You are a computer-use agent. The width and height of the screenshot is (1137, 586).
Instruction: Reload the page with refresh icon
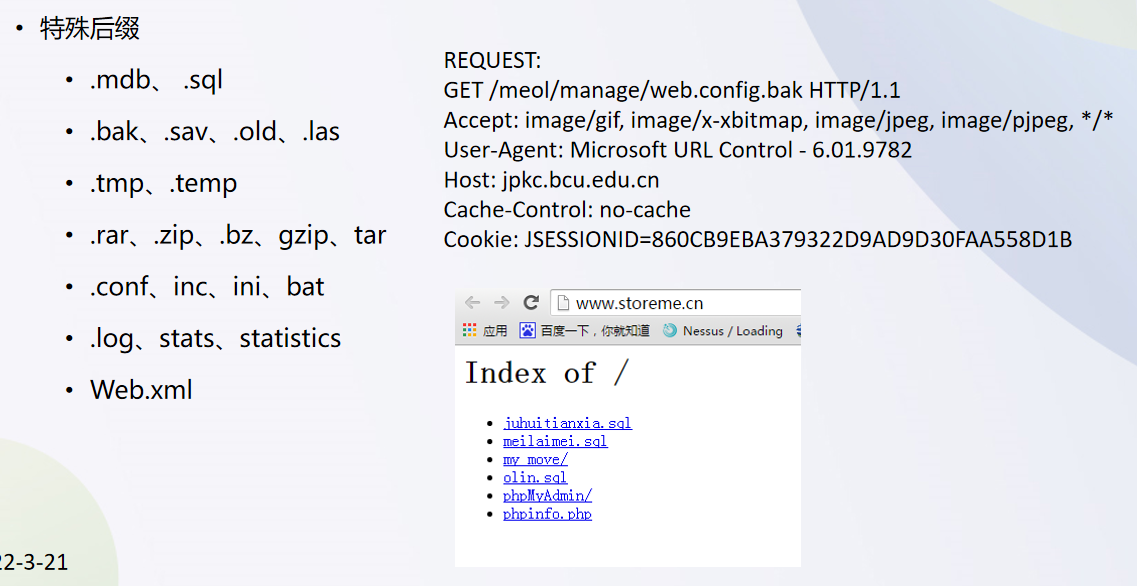[532, 302]
